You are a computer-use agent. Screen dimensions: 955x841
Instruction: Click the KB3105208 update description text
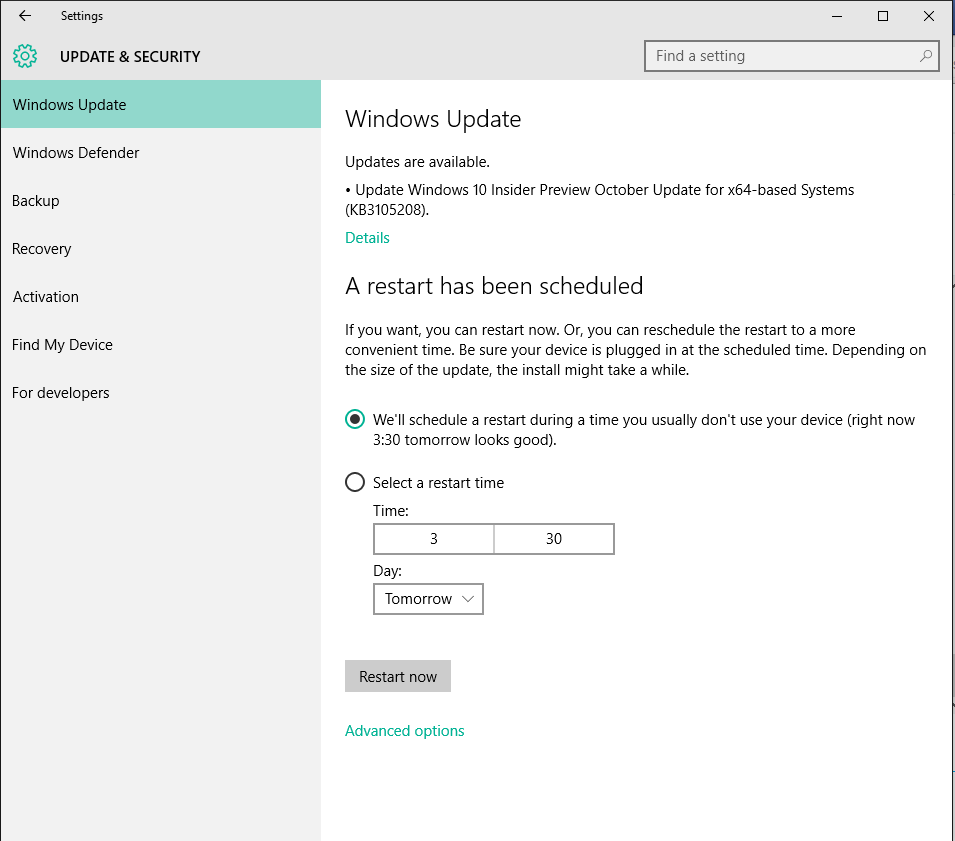point(600,200)
